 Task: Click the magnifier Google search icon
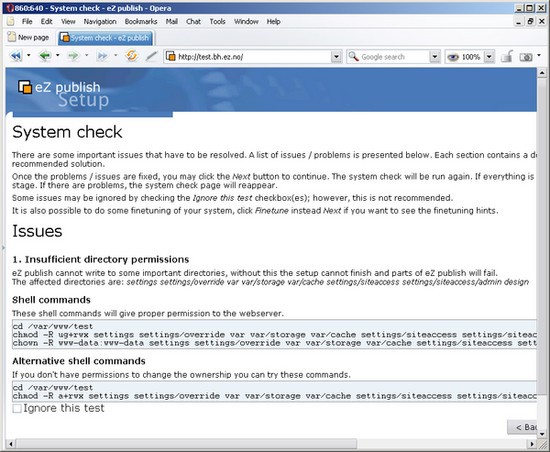(354, 56)
